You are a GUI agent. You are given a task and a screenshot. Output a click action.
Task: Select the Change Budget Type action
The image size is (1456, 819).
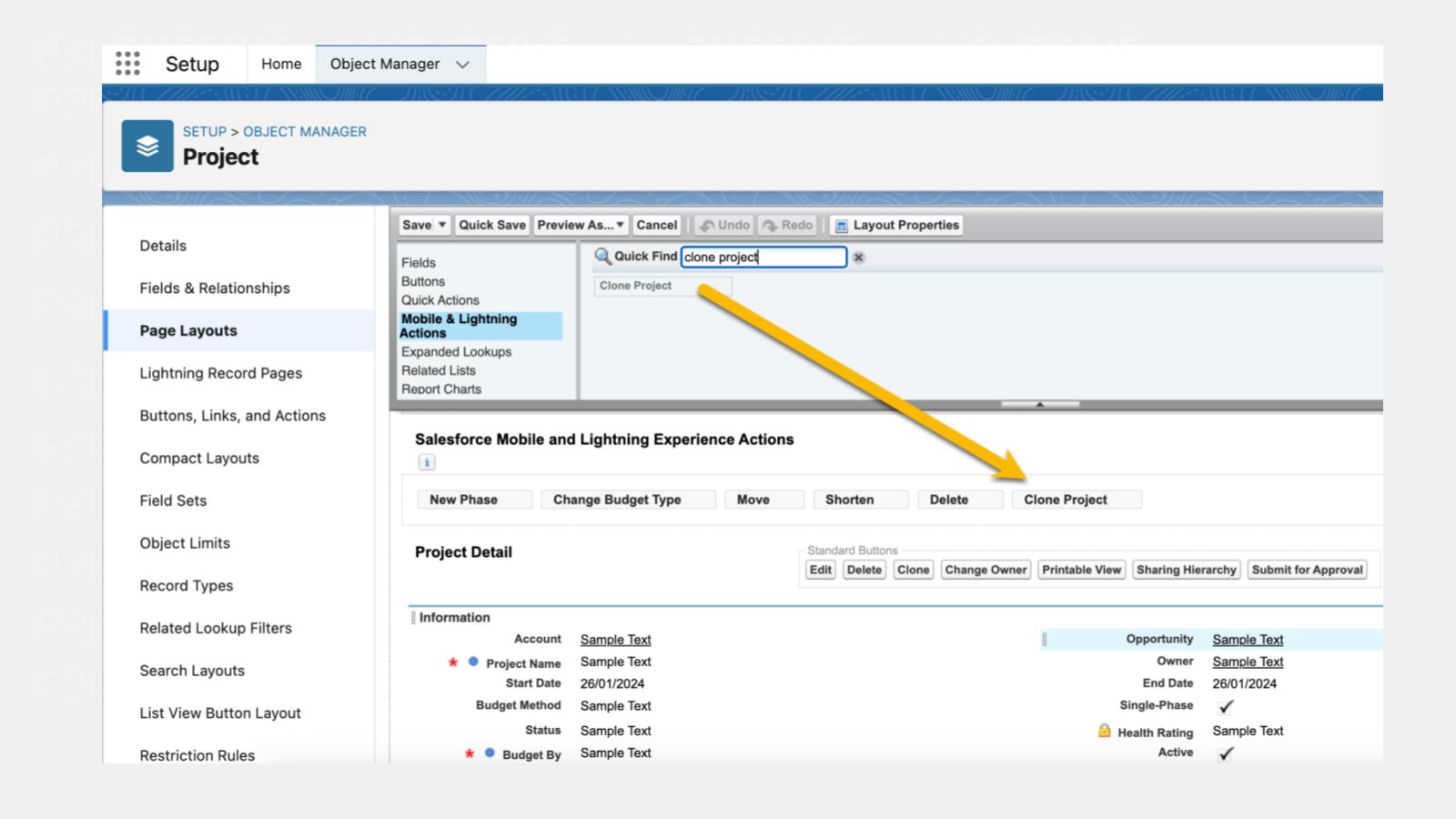point(628,500)
